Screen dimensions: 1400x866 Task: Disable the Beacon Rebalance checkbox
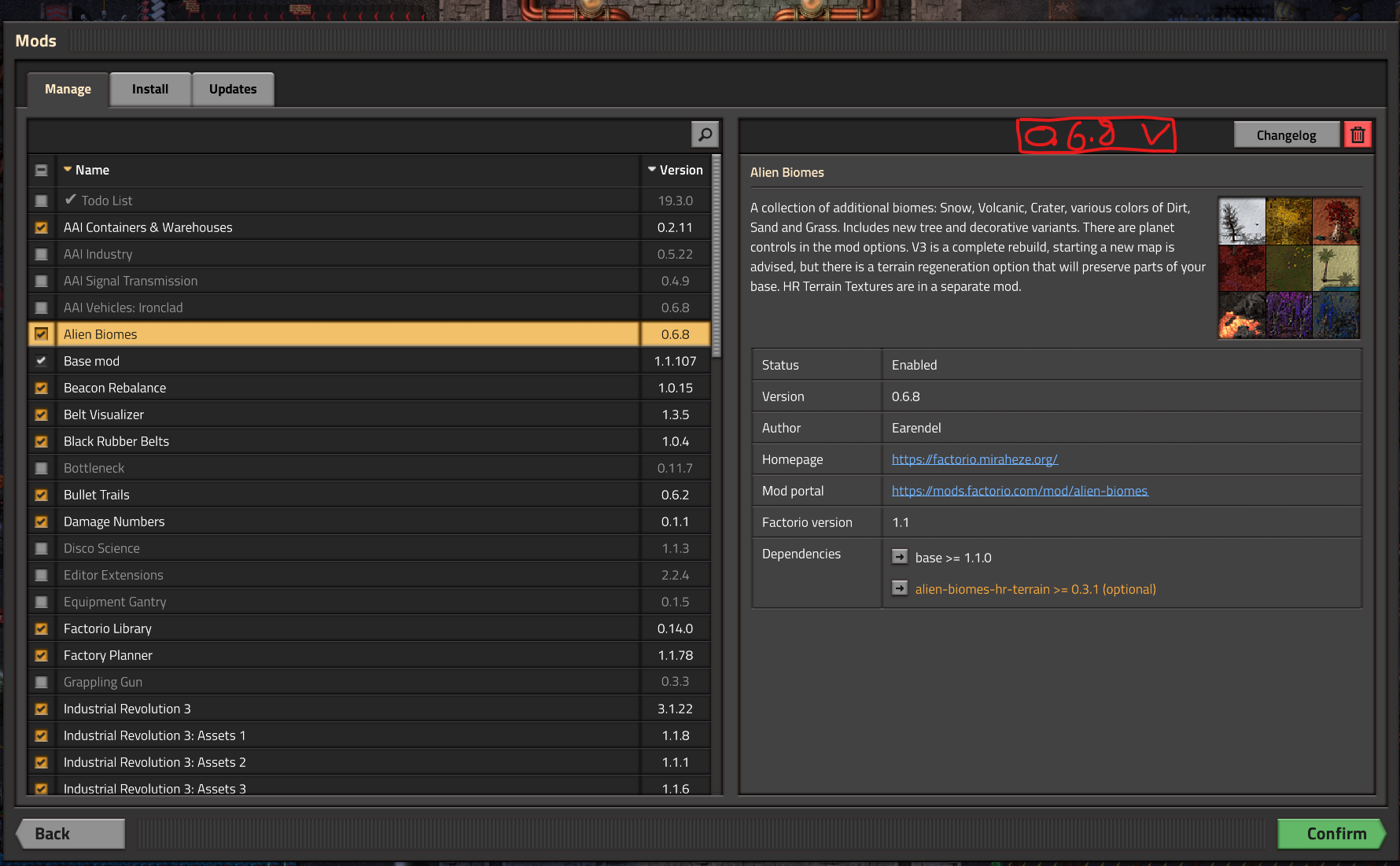click(42, 388)
